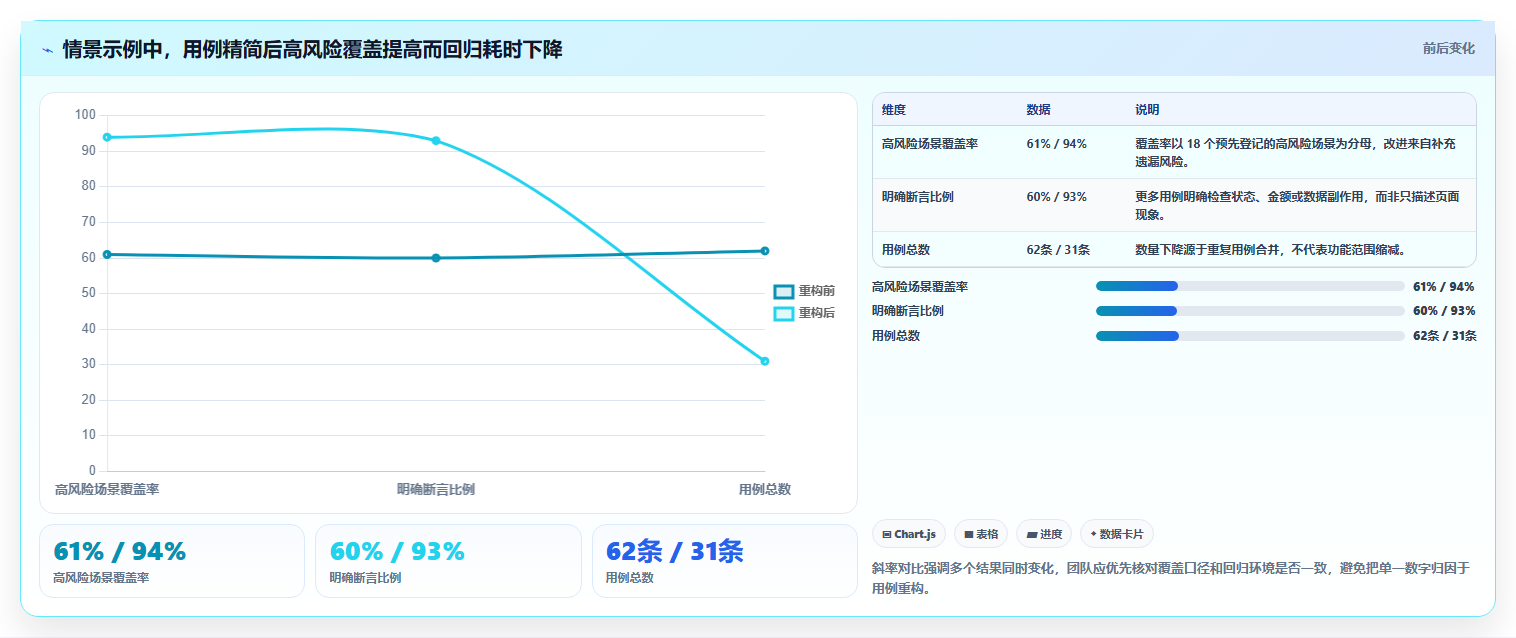Image resolution: width=1516 pixels, height=638 pixels.
Task: Click the 高风险场景覆盖率 progress bar
Action: (x=1250, y=286)
